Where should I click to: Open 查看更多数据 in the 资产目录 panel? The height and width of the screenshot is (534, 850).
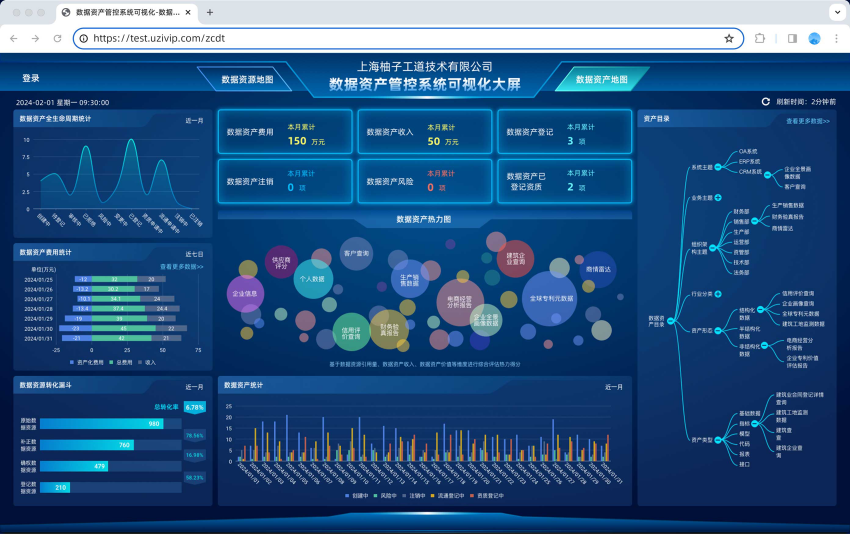coord(808,121)
